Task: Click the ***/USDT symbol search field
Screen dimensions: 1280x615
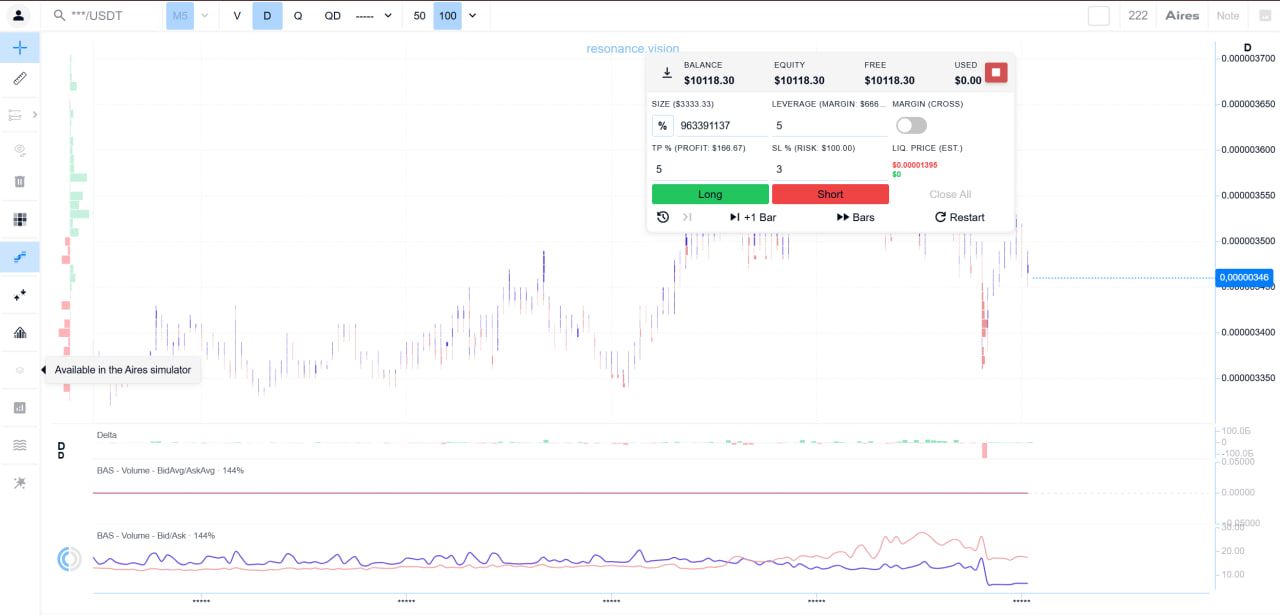Action: pos(105,16)
